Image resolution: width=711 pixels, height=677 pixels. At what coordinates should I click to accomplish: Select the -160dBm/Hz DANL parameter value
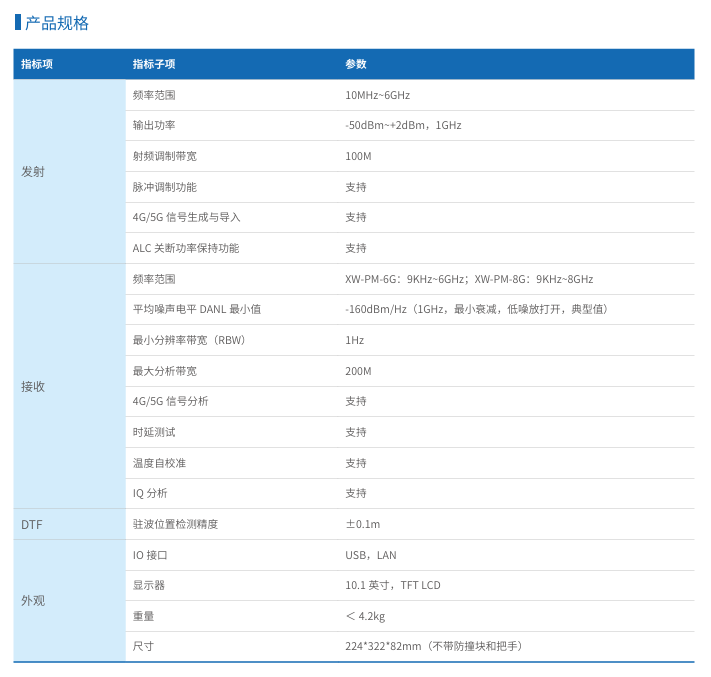tap(476, 310)
